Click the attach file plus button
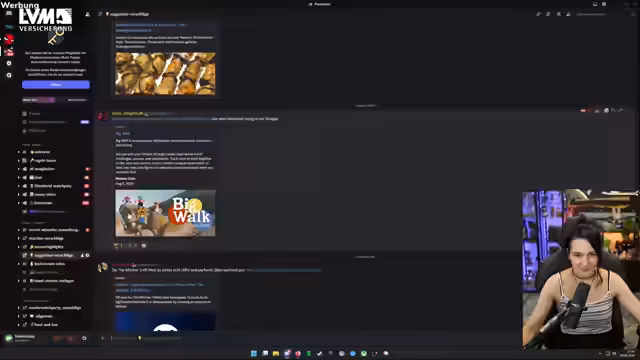640x360 pixels. click(102, 338)
